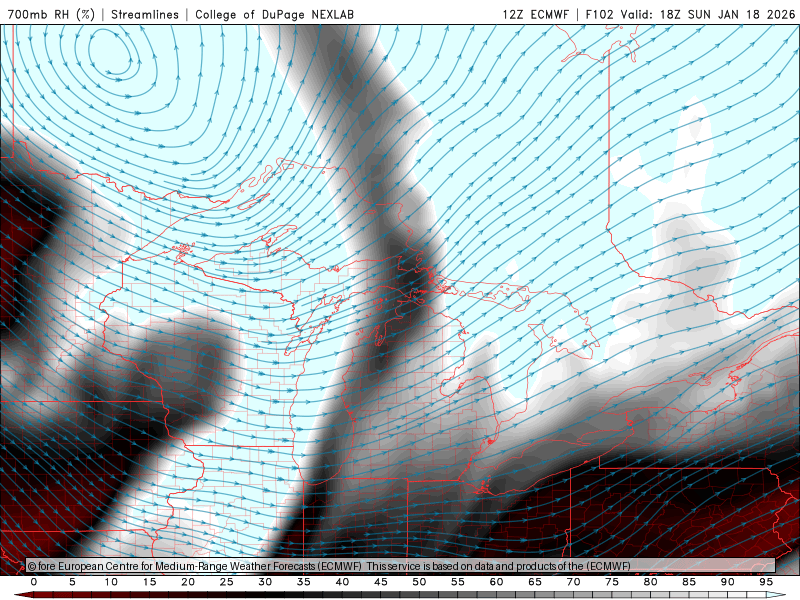Click the "12Z ECMWF" model run label
The width and height of the screenshot is (800, 600).
[535, 14]
